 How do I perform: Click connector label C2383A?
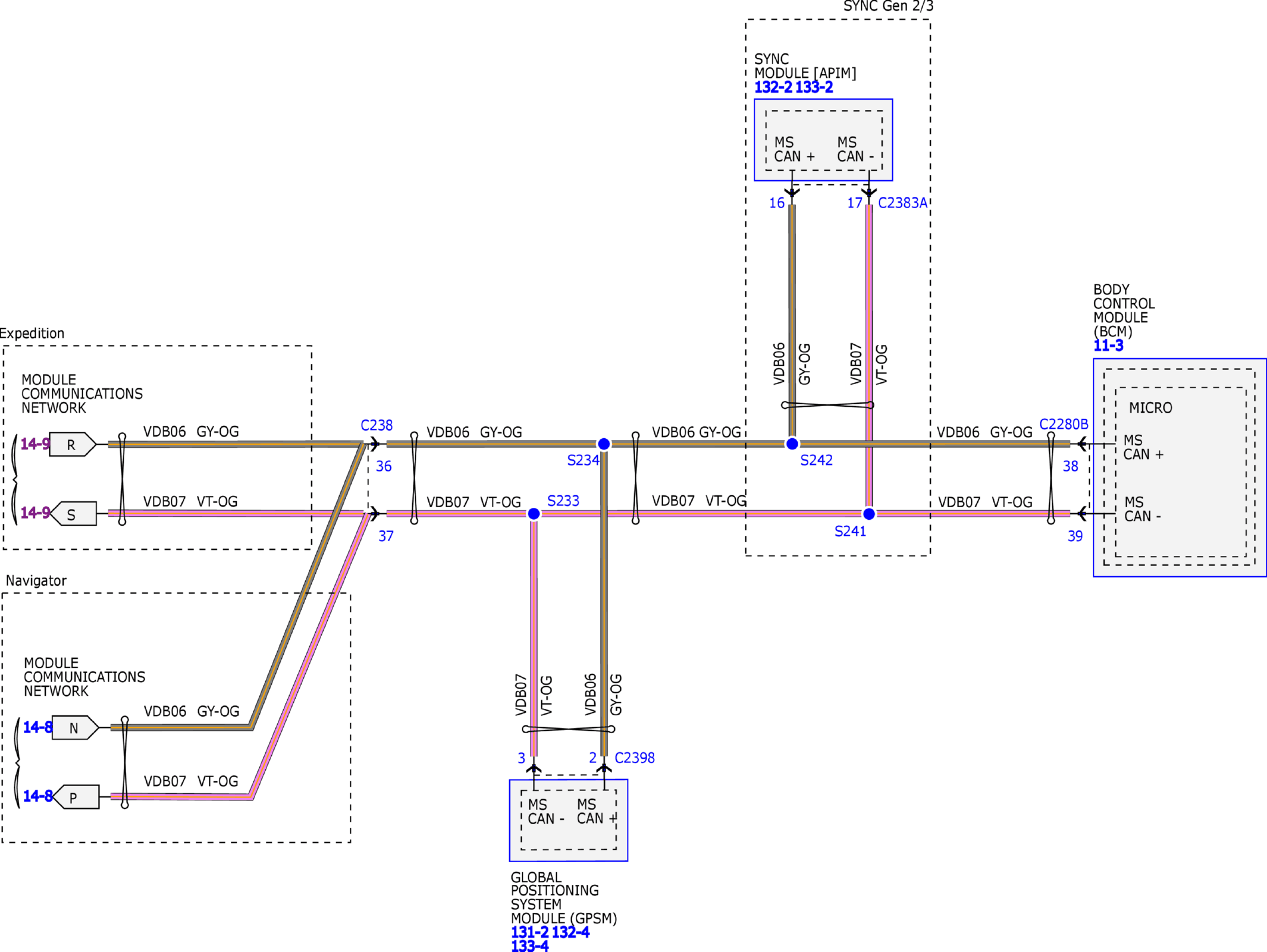[902, 203]
